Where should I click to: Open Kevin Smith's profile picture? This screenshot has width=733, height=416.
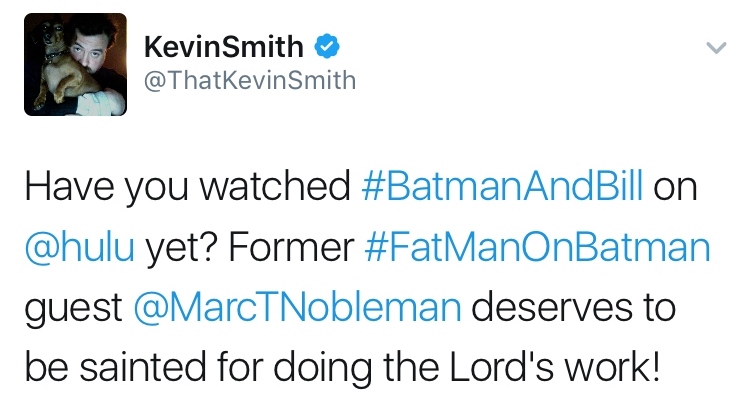pos(76,63)
